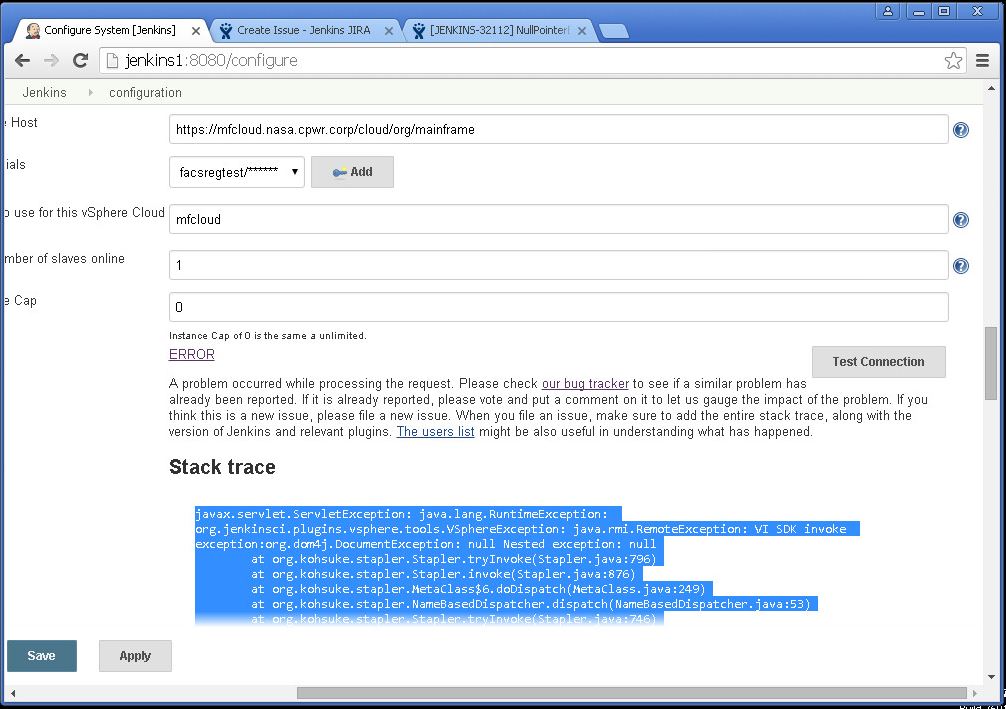Click the ERROR link
This screenshot has height=709, width=1006.
coord(191,354)
